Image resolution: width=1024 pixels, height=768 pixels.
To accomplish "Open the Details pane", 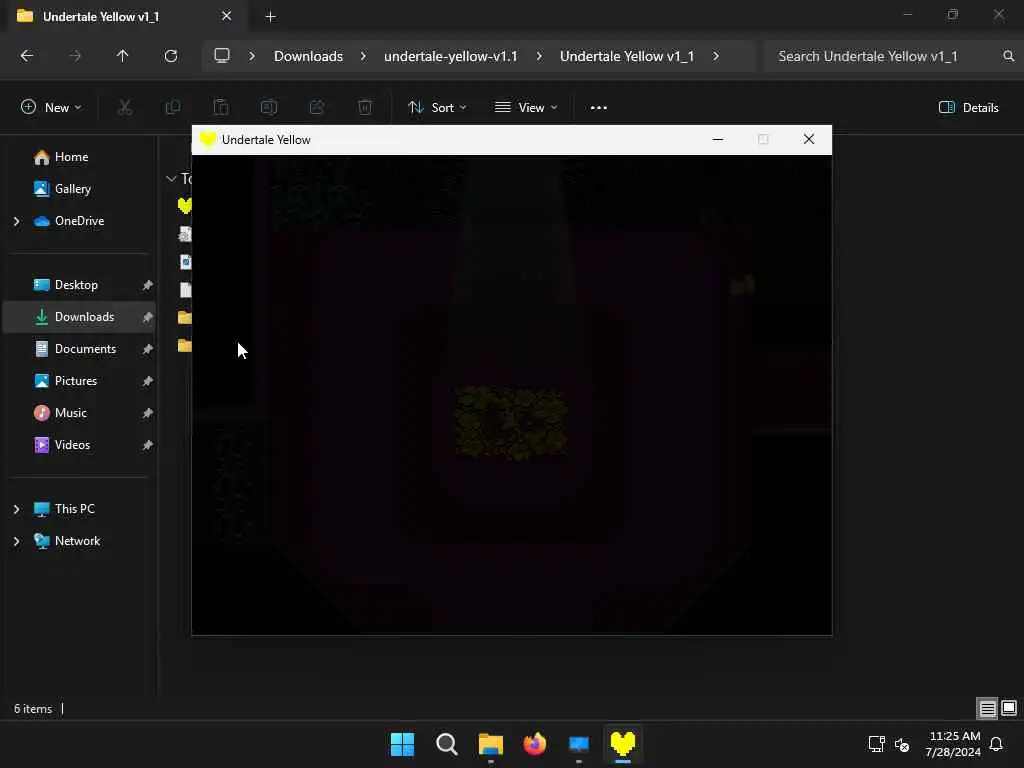I will pos(968,108).
